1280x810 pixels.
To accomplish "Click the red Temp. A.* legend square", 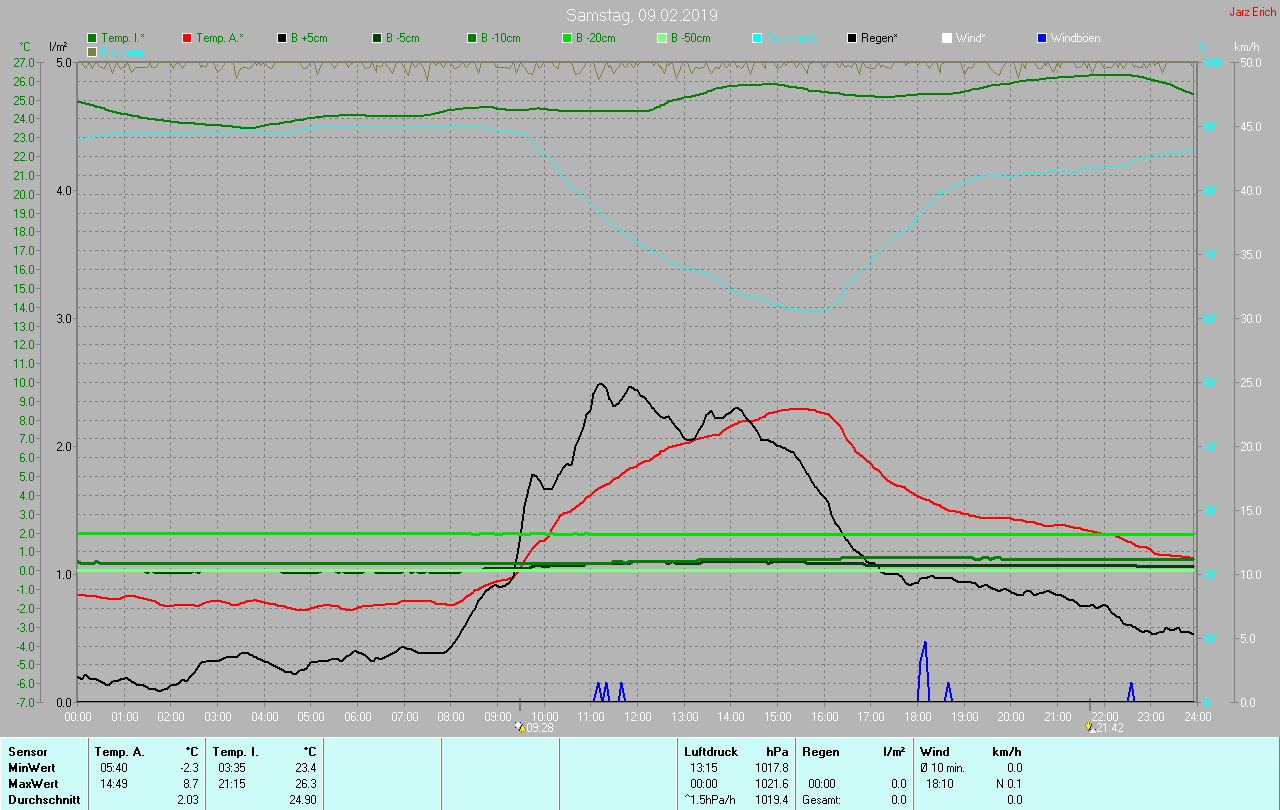I will (187, 38).
